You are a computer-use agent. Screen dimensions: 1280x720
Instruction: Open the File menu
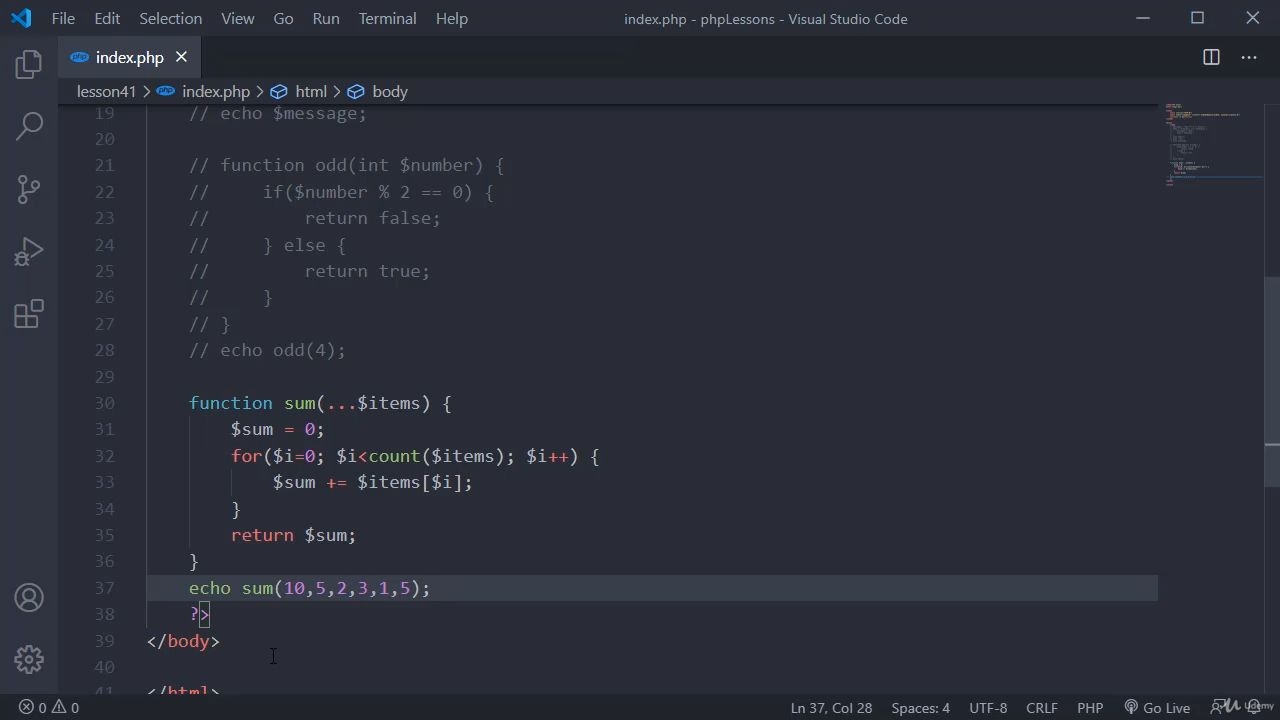tap(63, 18)
